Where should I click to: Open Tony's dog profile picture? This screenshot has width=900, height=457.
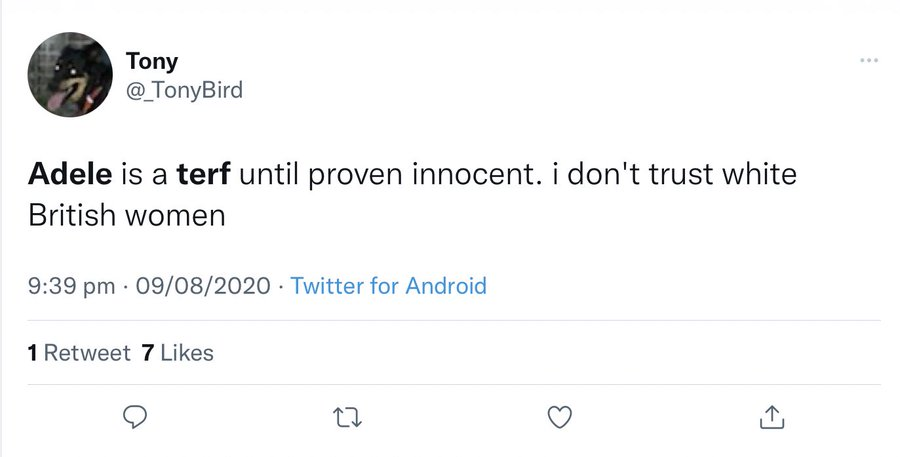(x=70, y=75)
